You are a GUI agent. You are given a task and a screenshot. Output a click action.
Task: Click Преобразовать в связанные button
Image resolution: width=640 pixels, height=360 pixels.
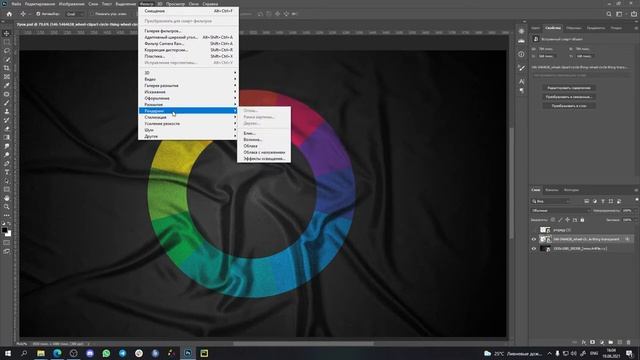(569, 97)
